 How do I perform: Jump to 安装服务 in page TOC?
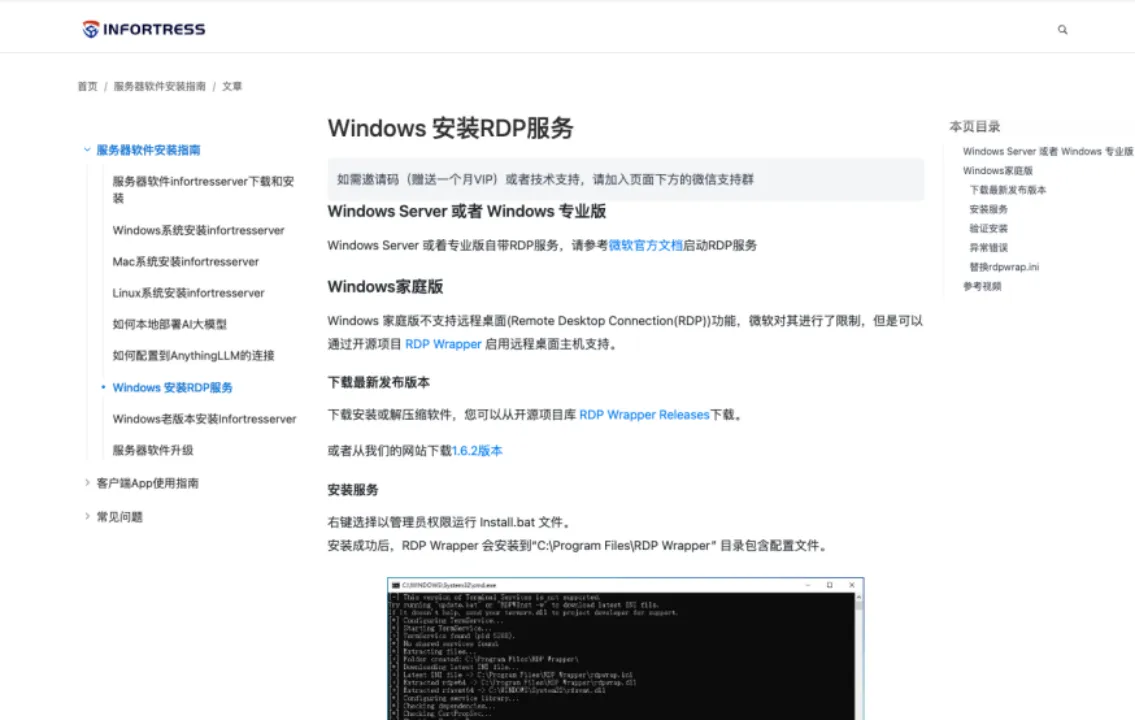coord(988,209)
